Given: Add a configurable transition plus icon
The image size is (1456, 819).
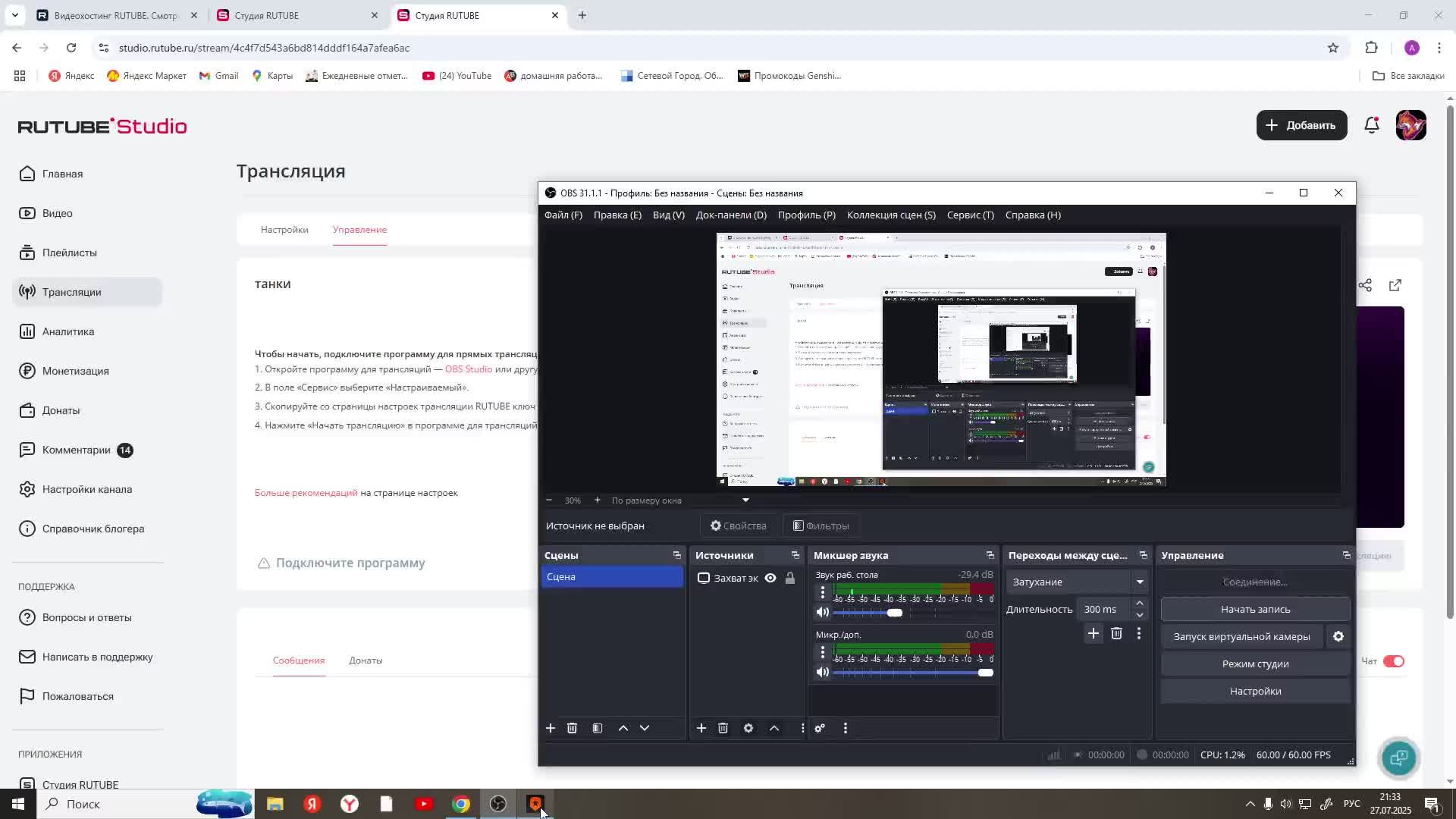Looking at the screenshot, I should tap(1094, 633).
